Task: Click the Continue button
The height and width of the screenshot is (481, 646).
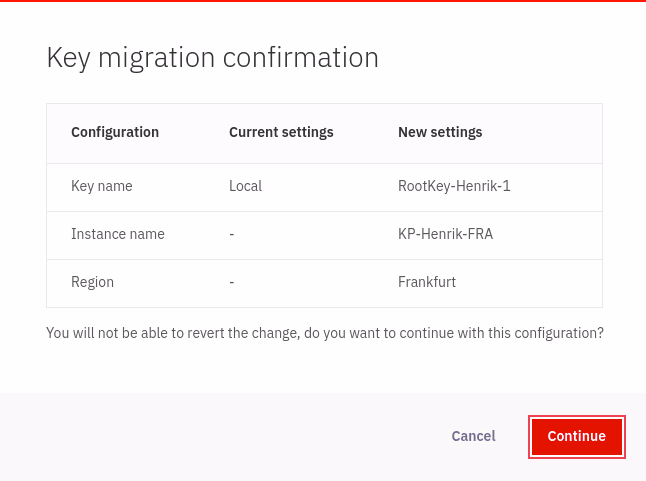Action: 576,436
